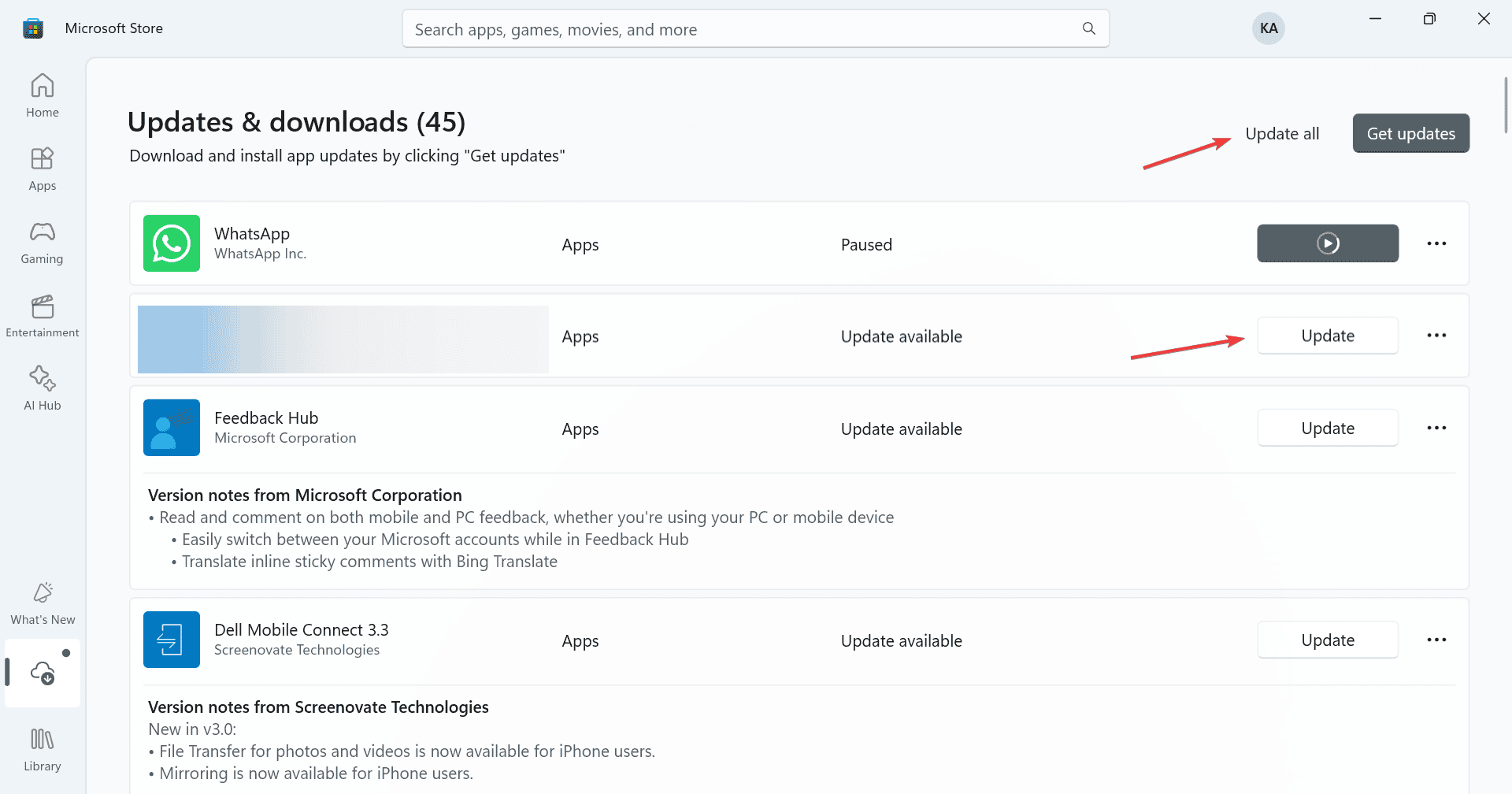The image size is (1512, 794).
Task: Open AI Hub from sidebar
Action: click(43, 388)
